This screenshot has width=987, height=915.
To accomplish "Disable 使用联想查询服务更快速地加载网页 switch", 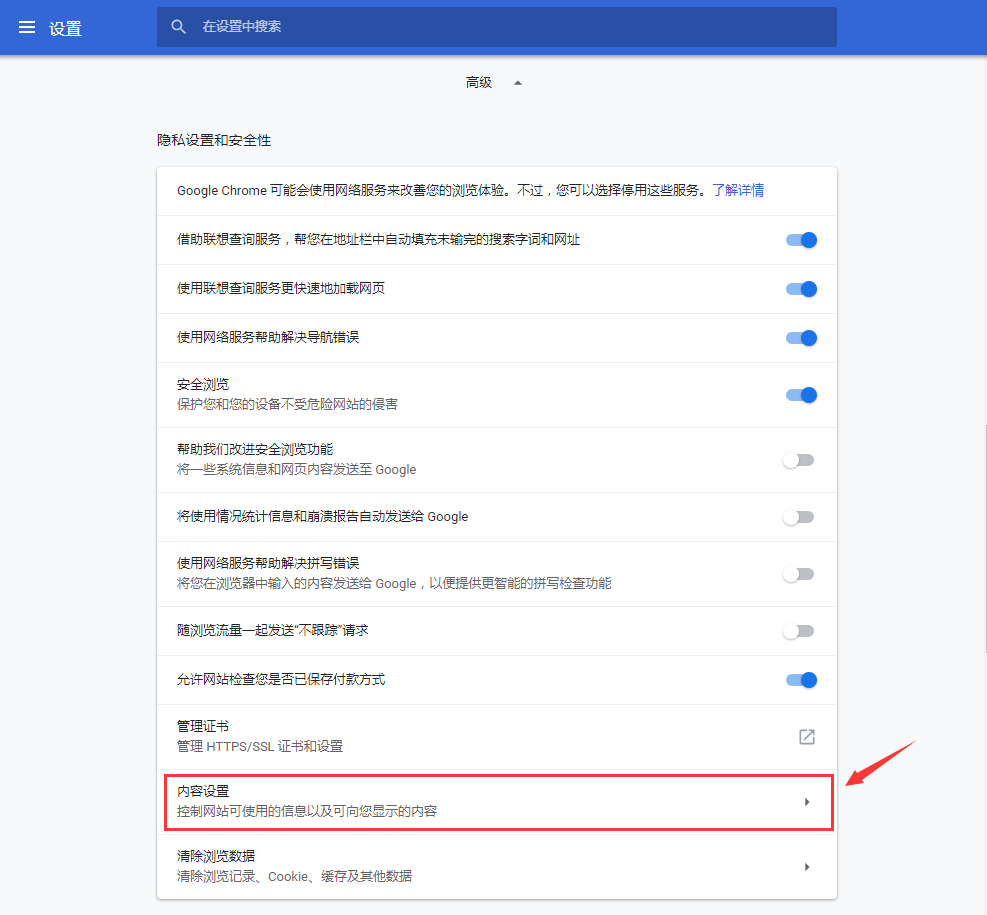I will tap(801, 289).
